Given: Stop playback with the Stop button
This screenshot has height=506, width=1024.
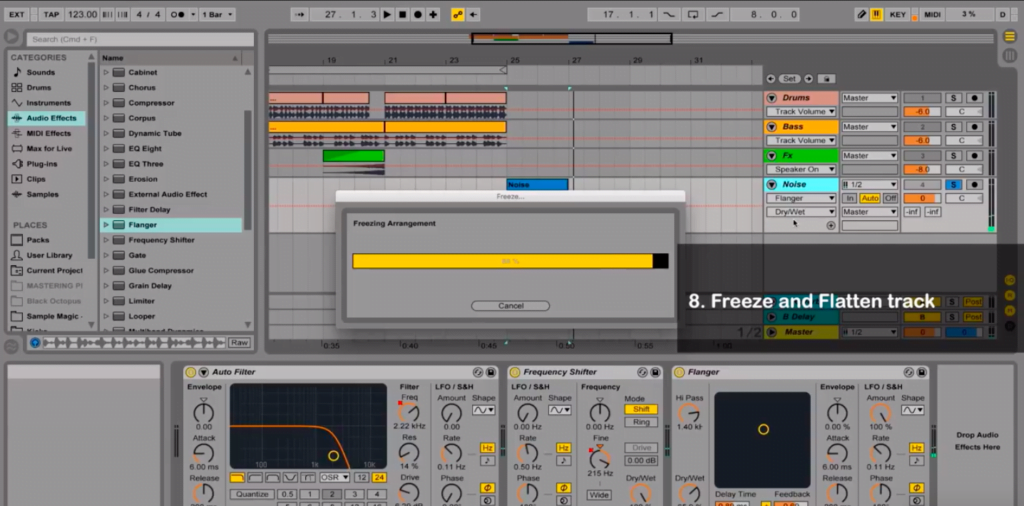Looking at the screenshot, I should pos(402,14).
